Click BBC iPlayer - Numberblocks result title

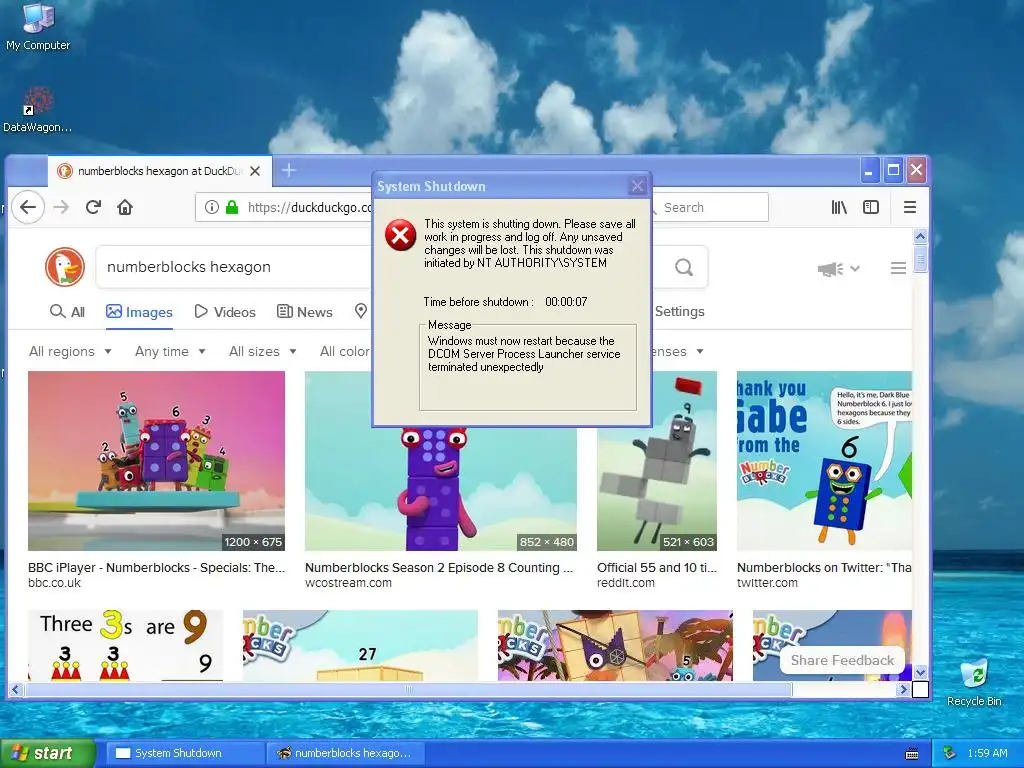(x=156, y=568)
